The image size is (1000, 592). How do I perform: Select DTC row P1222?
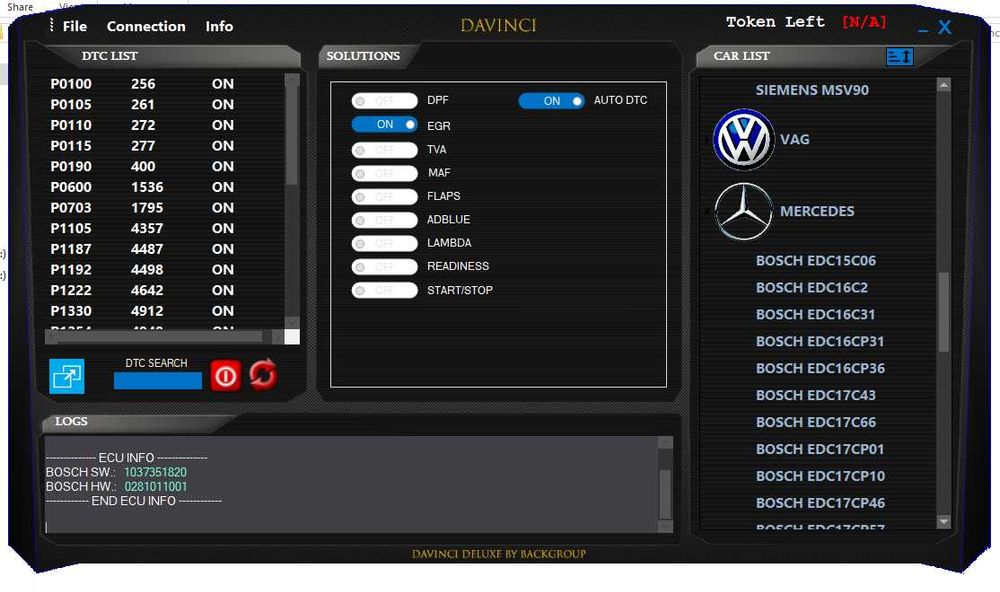pos(142,290)
